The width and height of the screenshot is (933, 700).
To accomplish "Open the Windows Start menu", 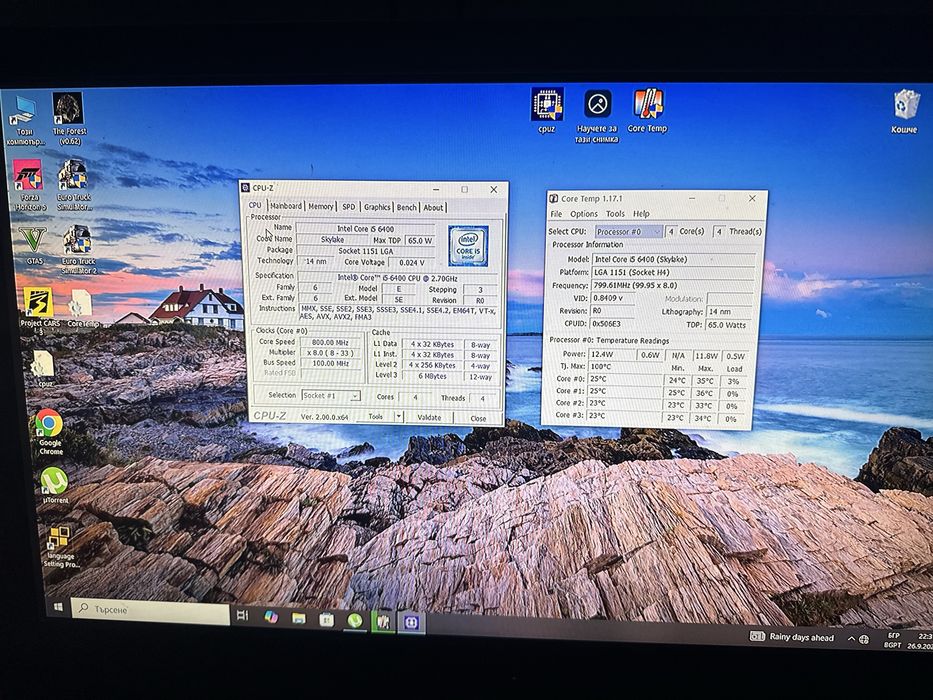I will [58, 607].
